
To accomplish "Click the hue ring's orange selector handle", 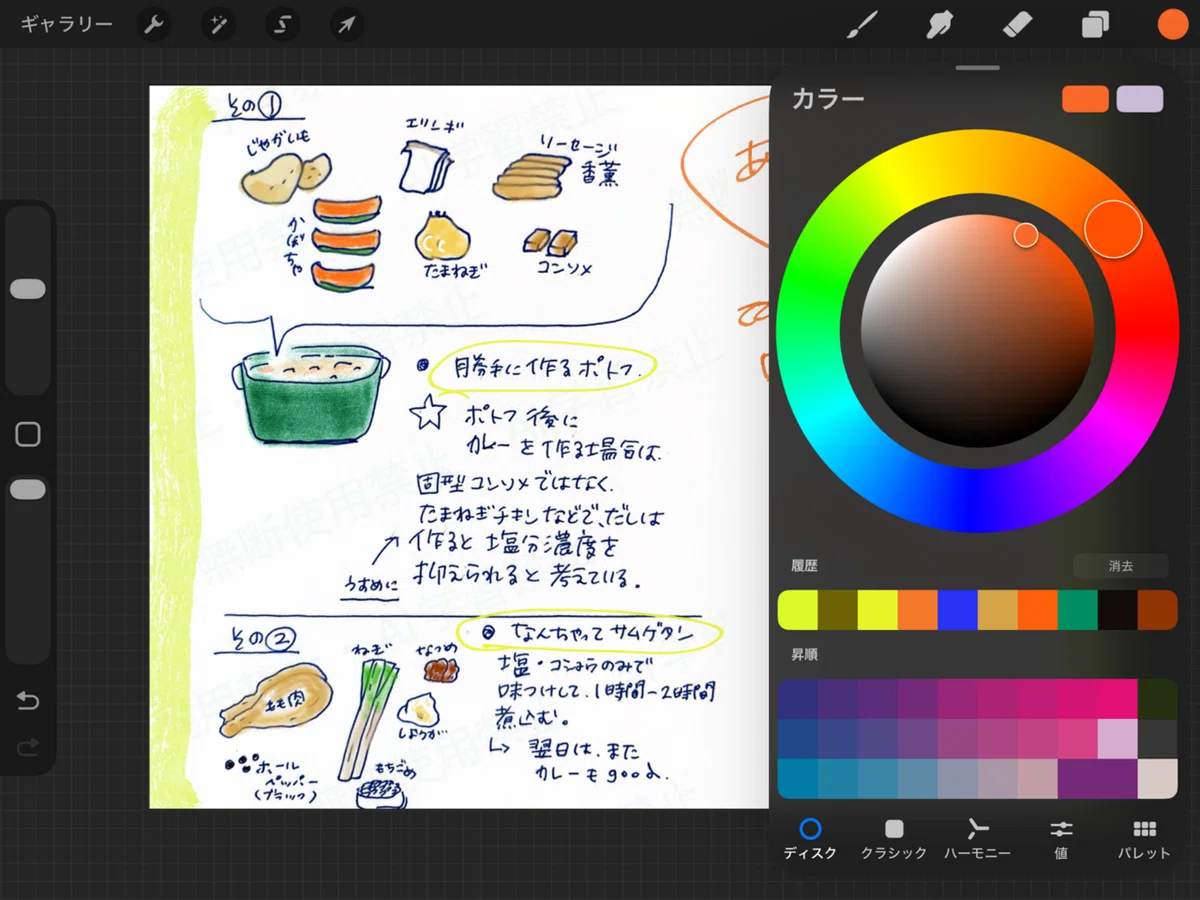I will (1113, 229).
